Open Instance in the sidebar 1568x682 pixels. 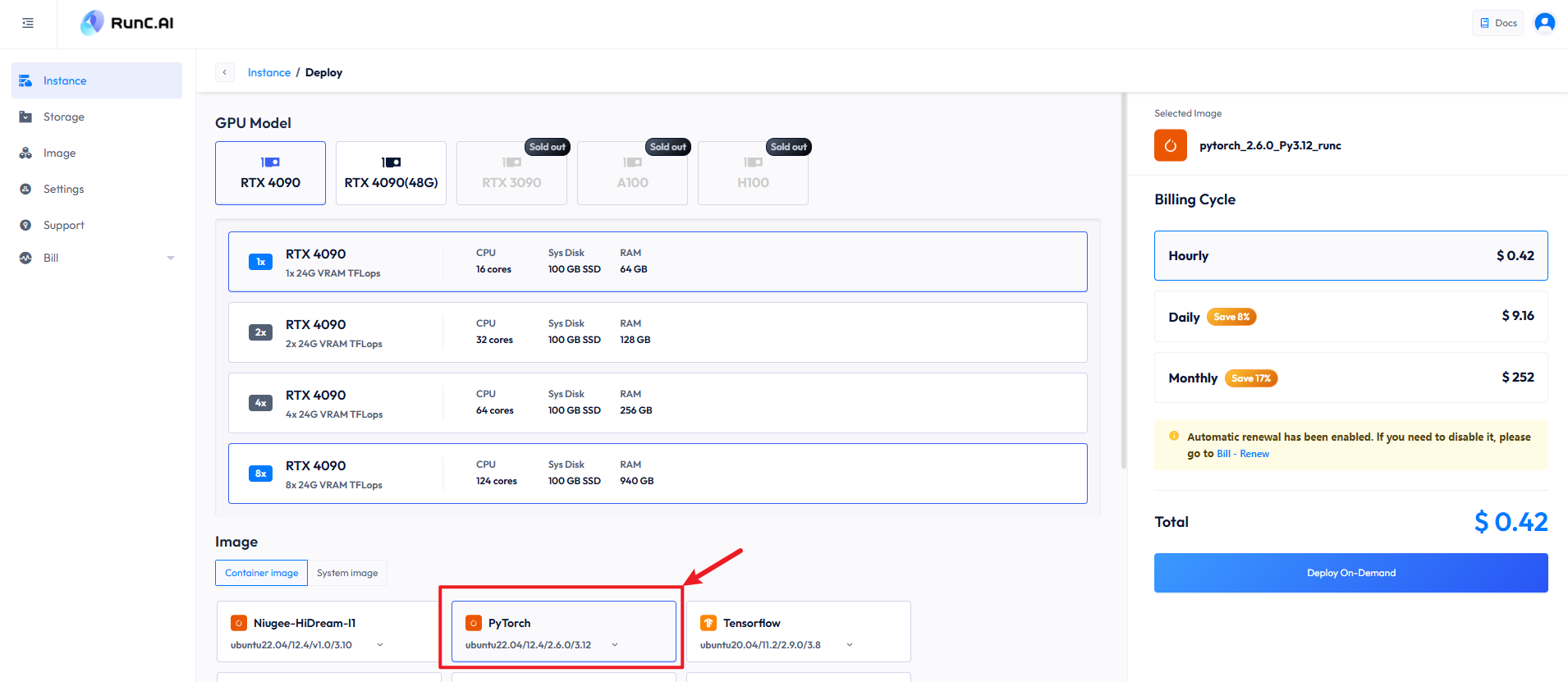click(x=97, y=80)
